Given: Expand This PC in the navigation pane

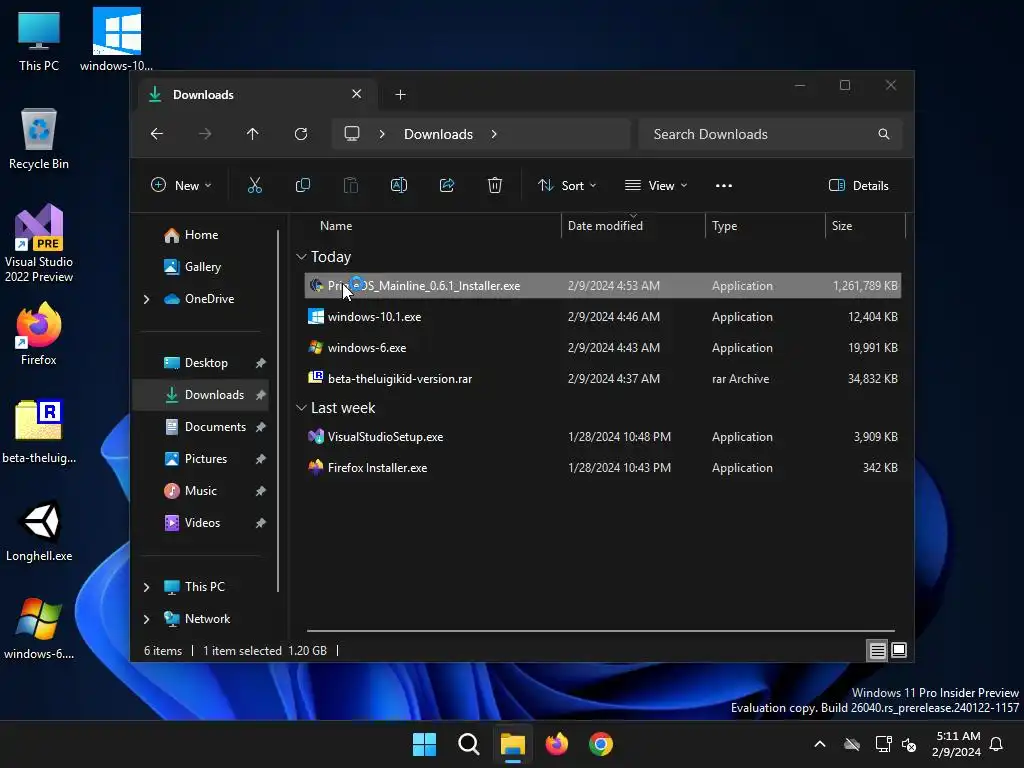Looking at the screenshot, I should click(146, 587).
